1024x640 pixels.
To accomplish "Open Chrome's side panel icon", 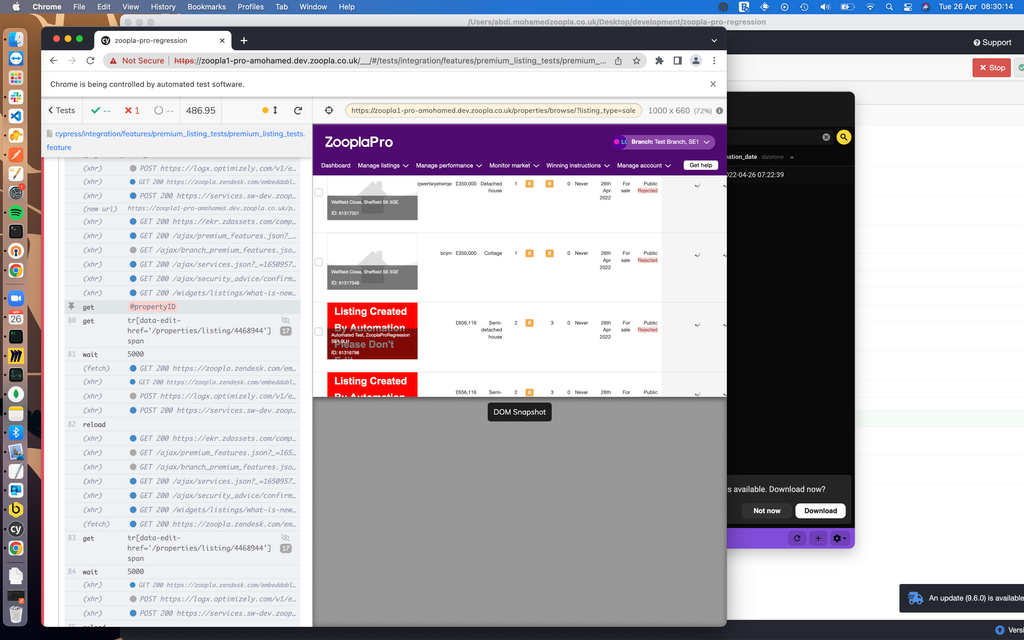I will [677, 61].
